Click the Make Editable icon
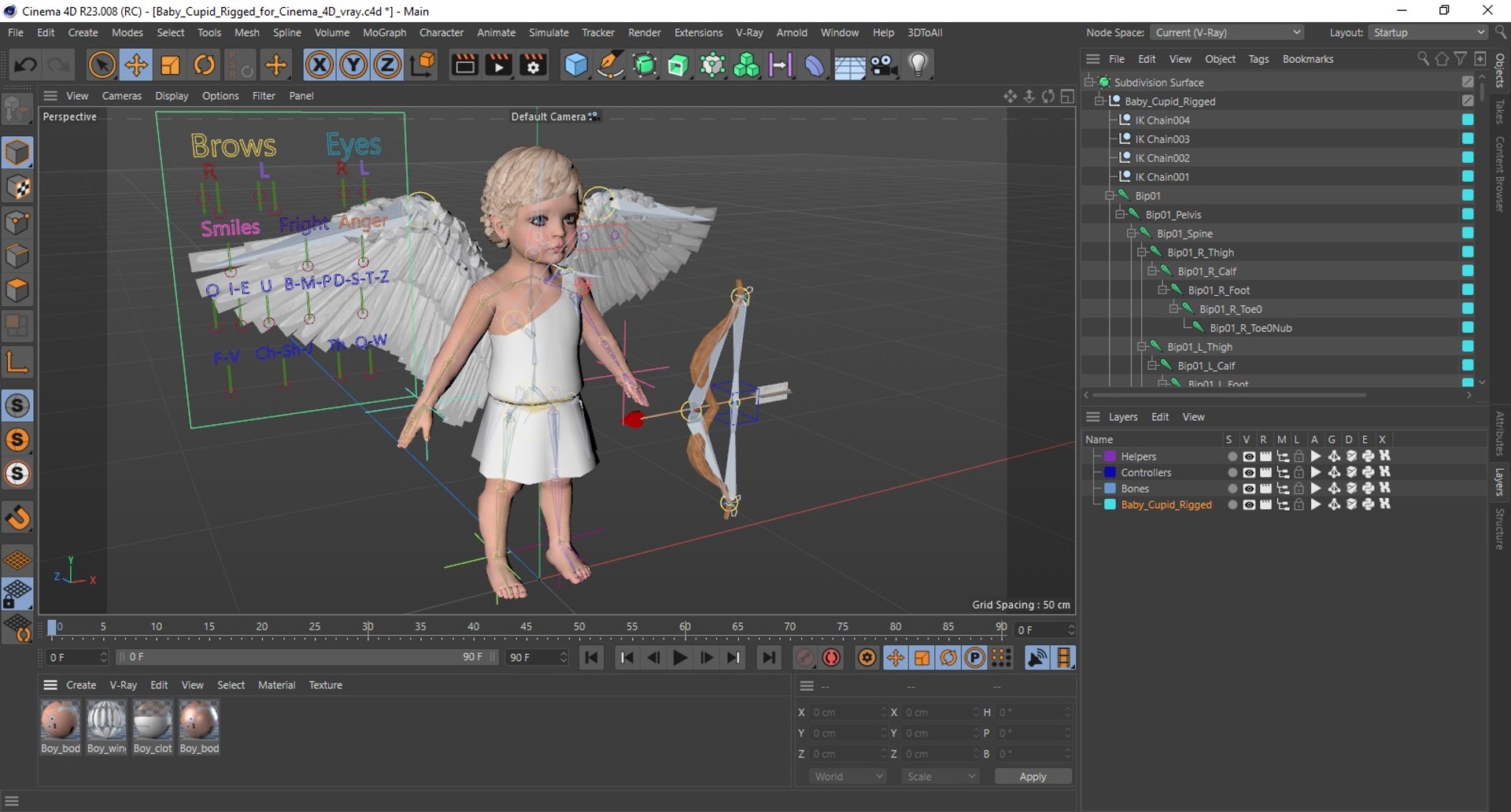 point(17,110)
